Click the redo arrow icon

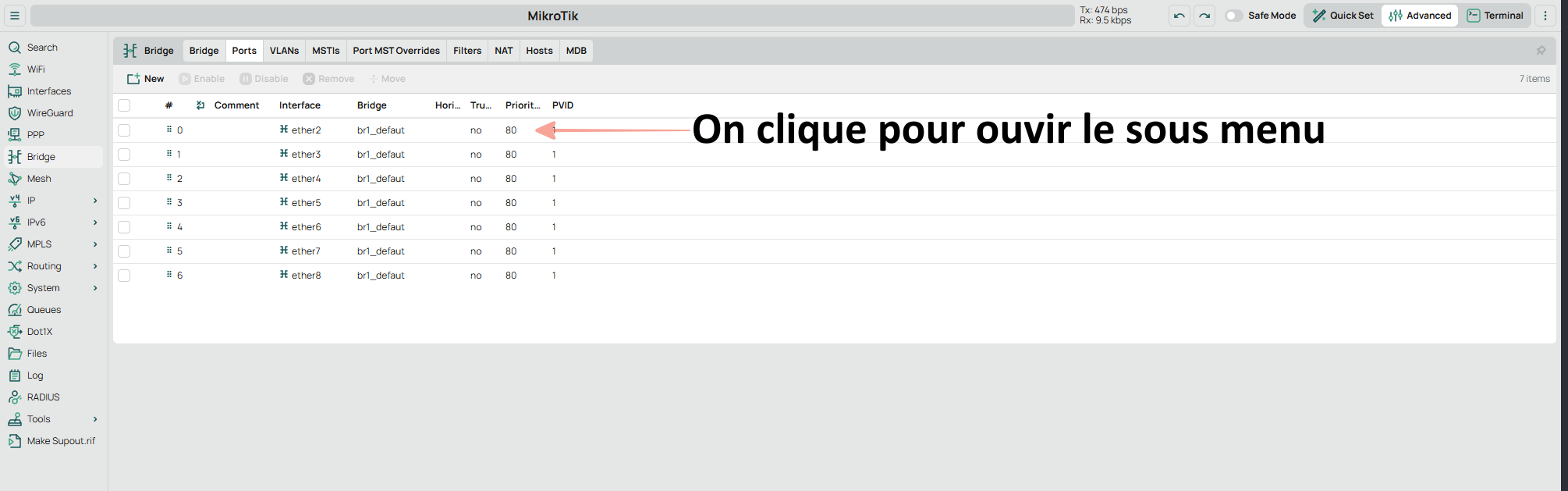[1204, 16]
